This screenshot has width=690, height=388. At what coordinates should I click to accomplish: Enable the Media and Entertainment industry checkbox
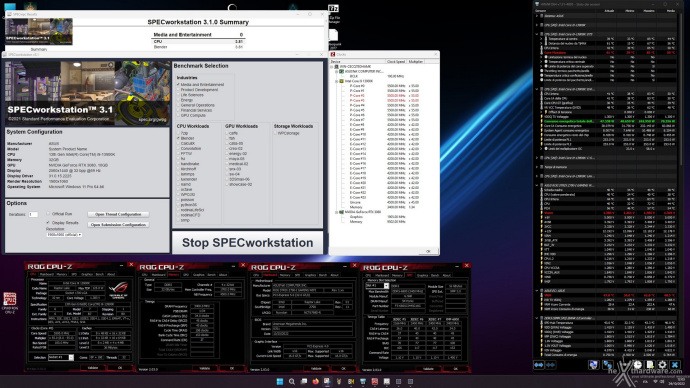pyautogui.click(x=178, y=84)
